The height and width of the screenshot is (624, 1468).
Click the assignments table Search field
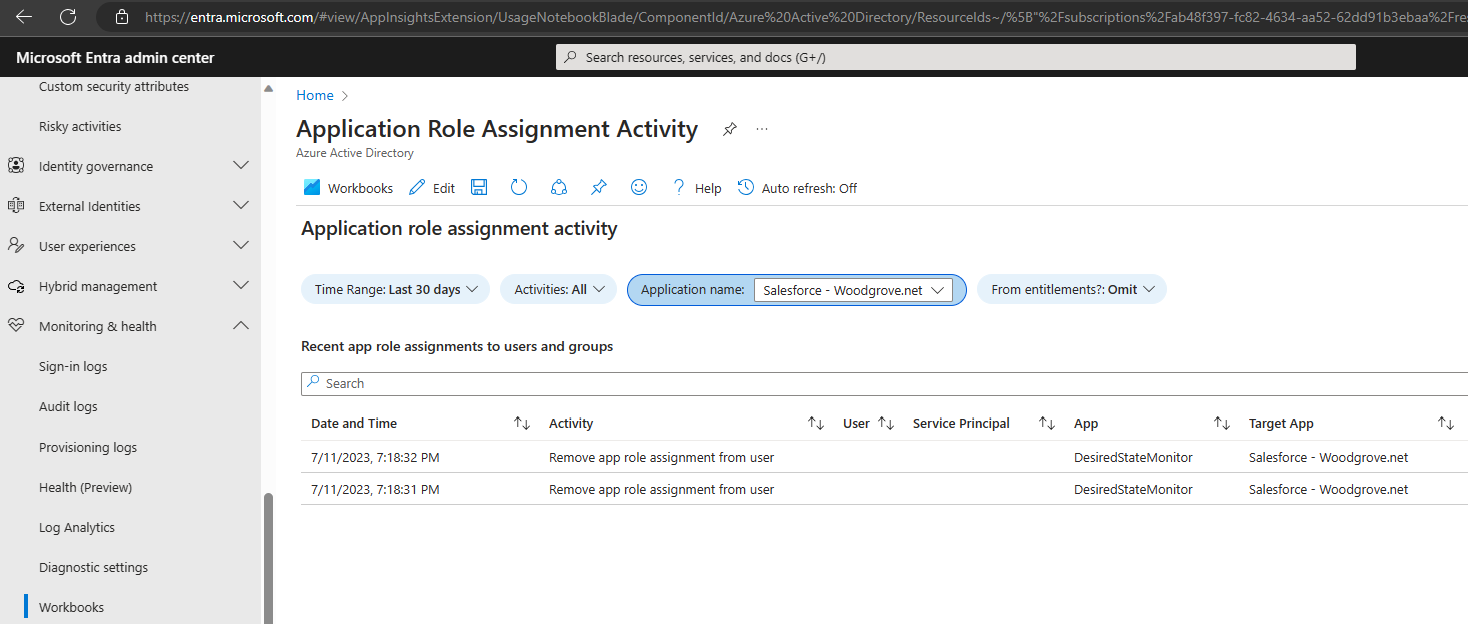coord(880,384)
